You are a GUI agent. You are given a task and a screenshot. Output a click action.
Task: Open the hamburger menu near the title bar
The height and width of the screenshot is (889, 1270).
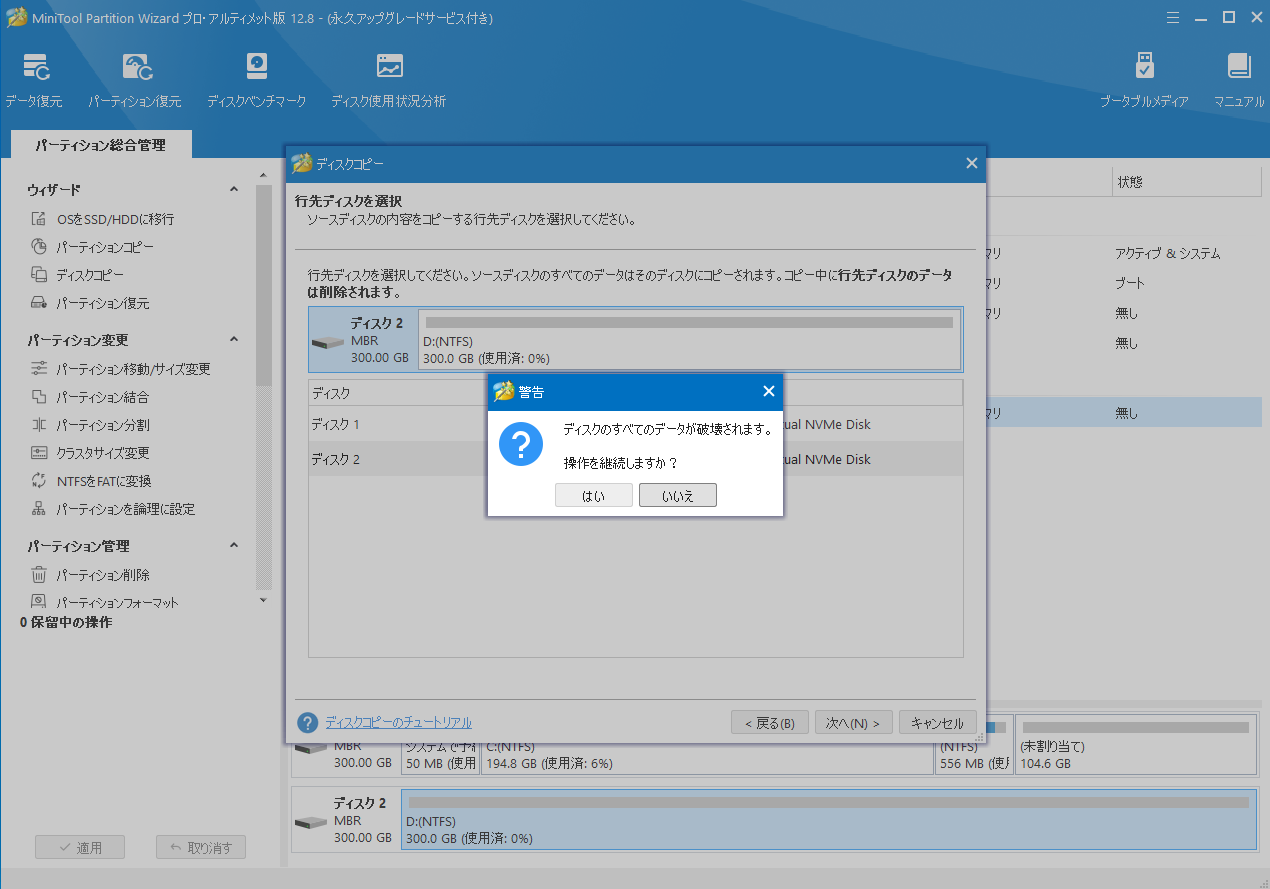[x=1172, y=17]
